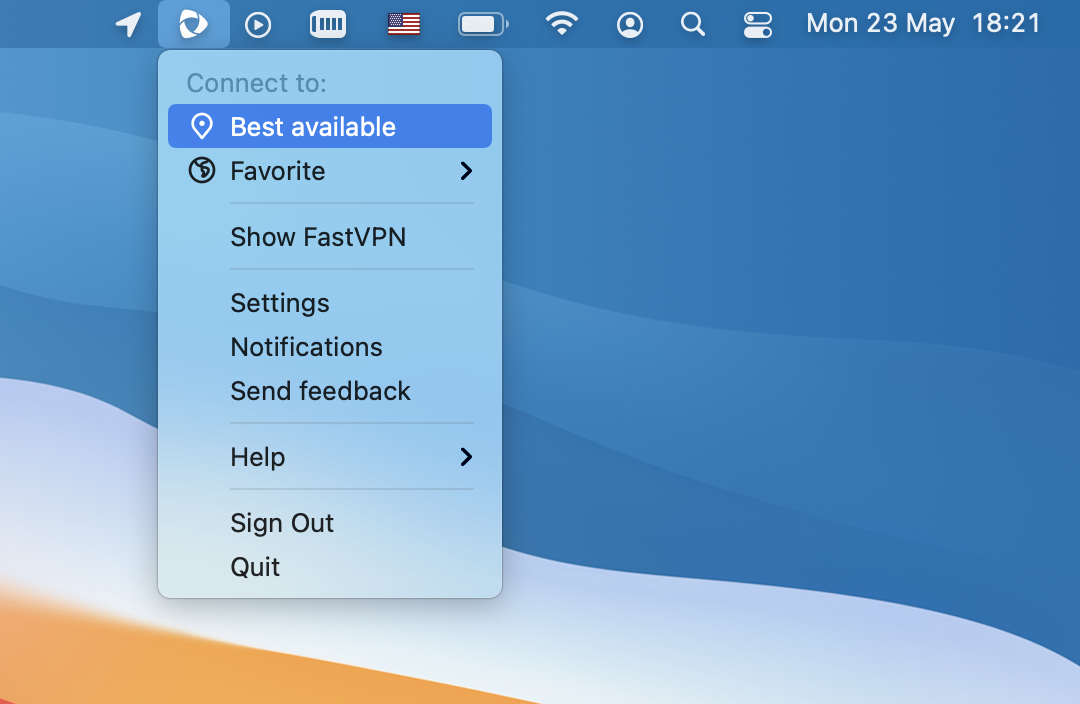The image size is (1080, 704).
Task: Expand Help using its chevron arrow
Action: click(x=466, y=457)
